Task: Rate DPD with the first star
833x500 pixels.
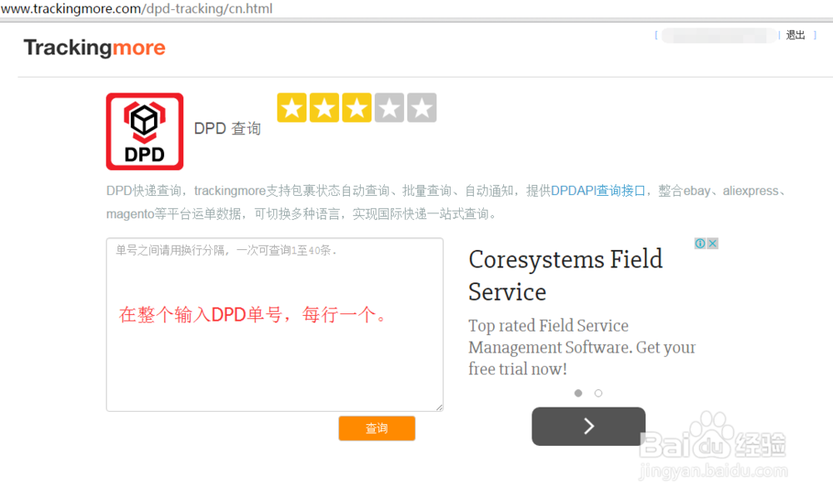Action: [292, 108]
